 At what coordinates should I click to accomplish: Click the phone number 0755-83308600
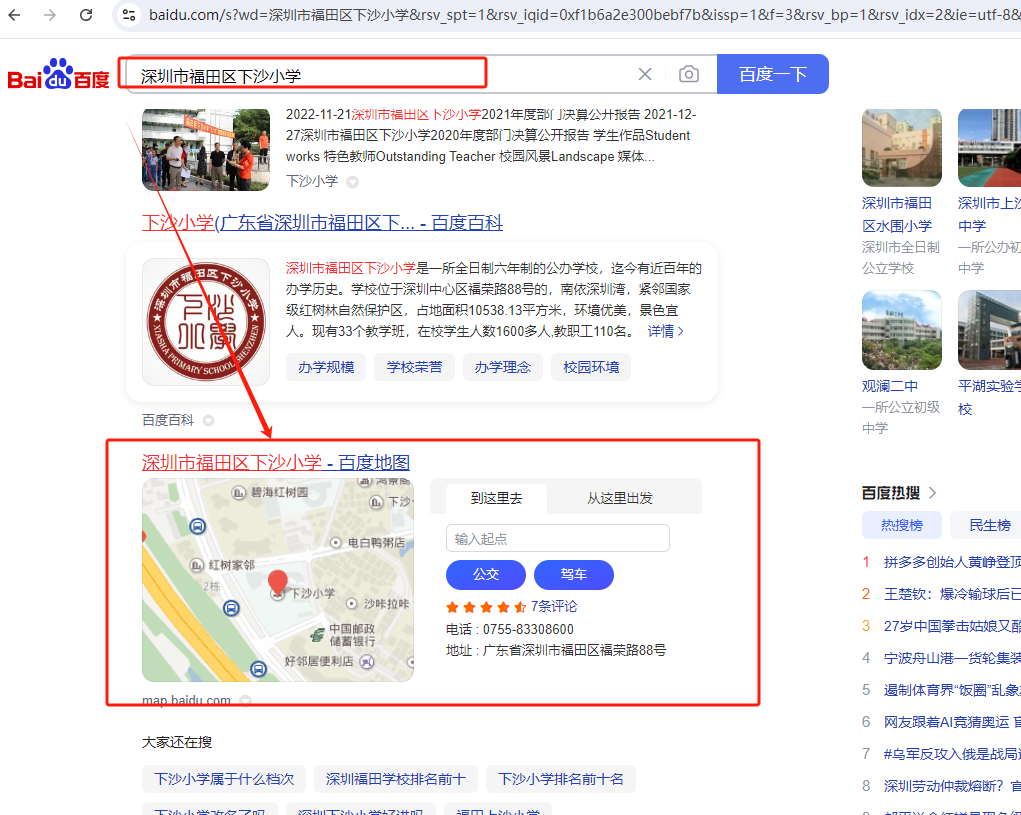(x=528, y=629)
